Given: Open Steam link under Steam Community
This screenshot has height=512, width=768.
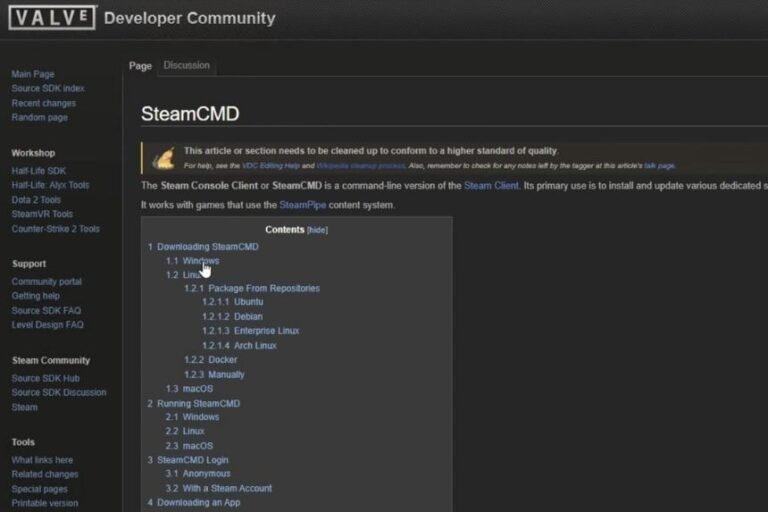Looking at the screenshot, I should pyautogui.click(x=24, y=407).
